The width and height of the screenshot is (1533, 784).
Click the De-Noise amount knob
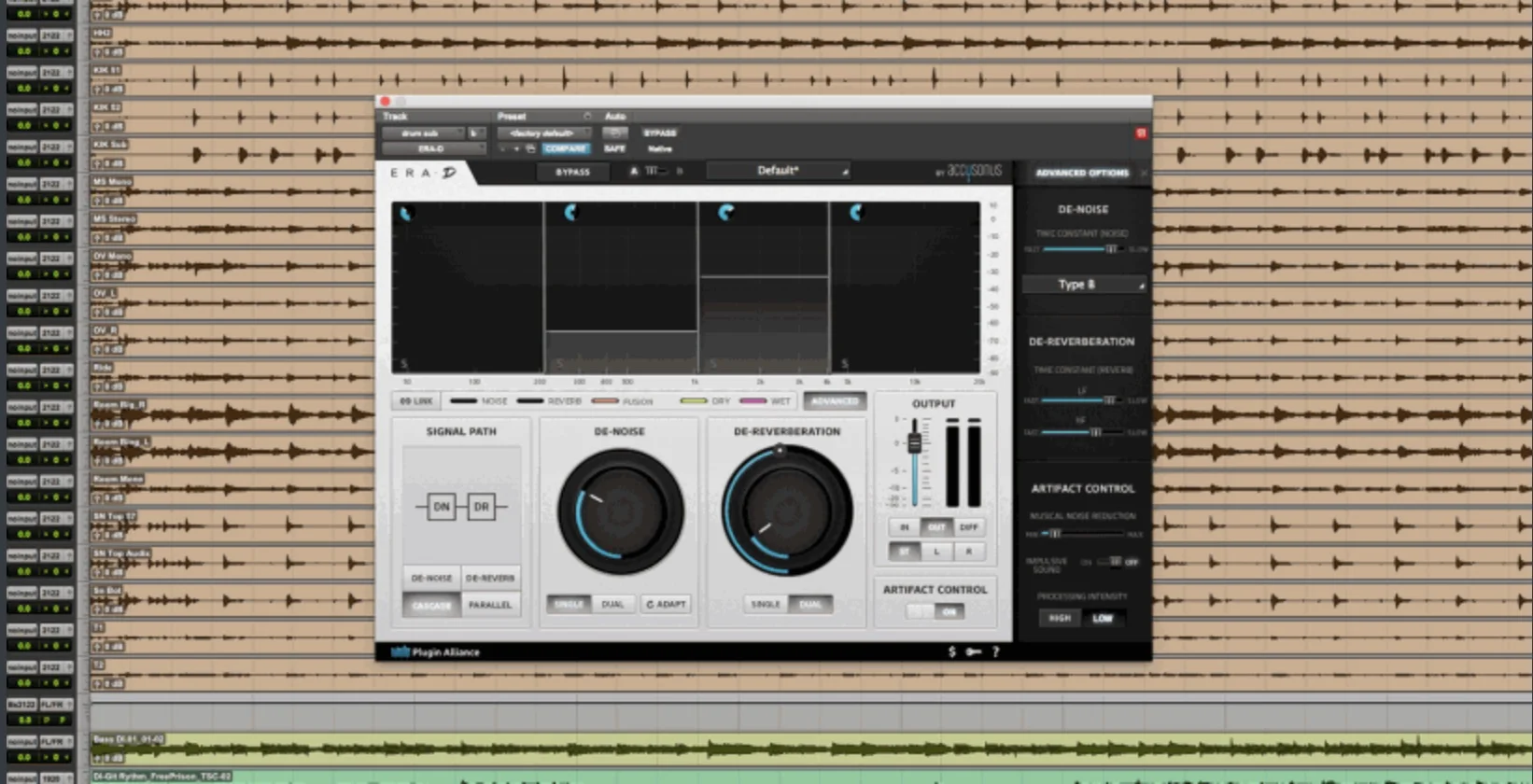point(620,511)
